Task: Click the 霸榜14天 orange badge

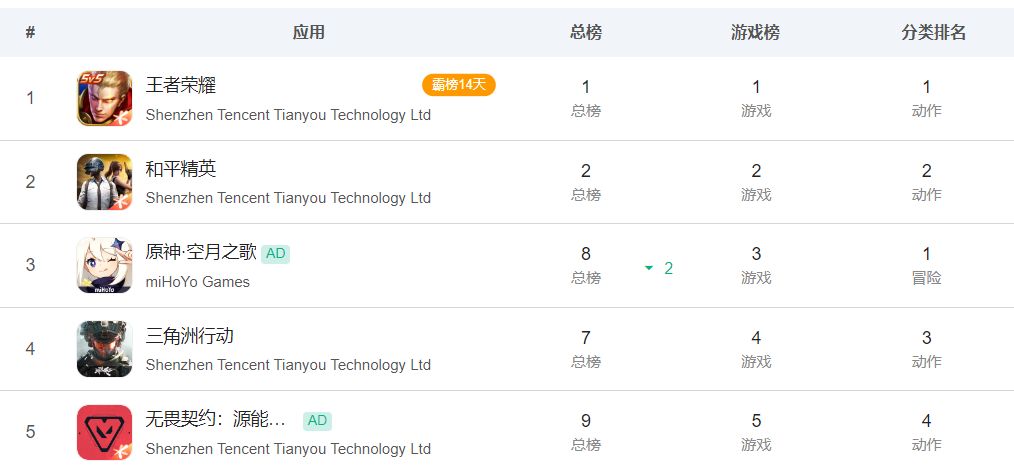Action: 459,85
